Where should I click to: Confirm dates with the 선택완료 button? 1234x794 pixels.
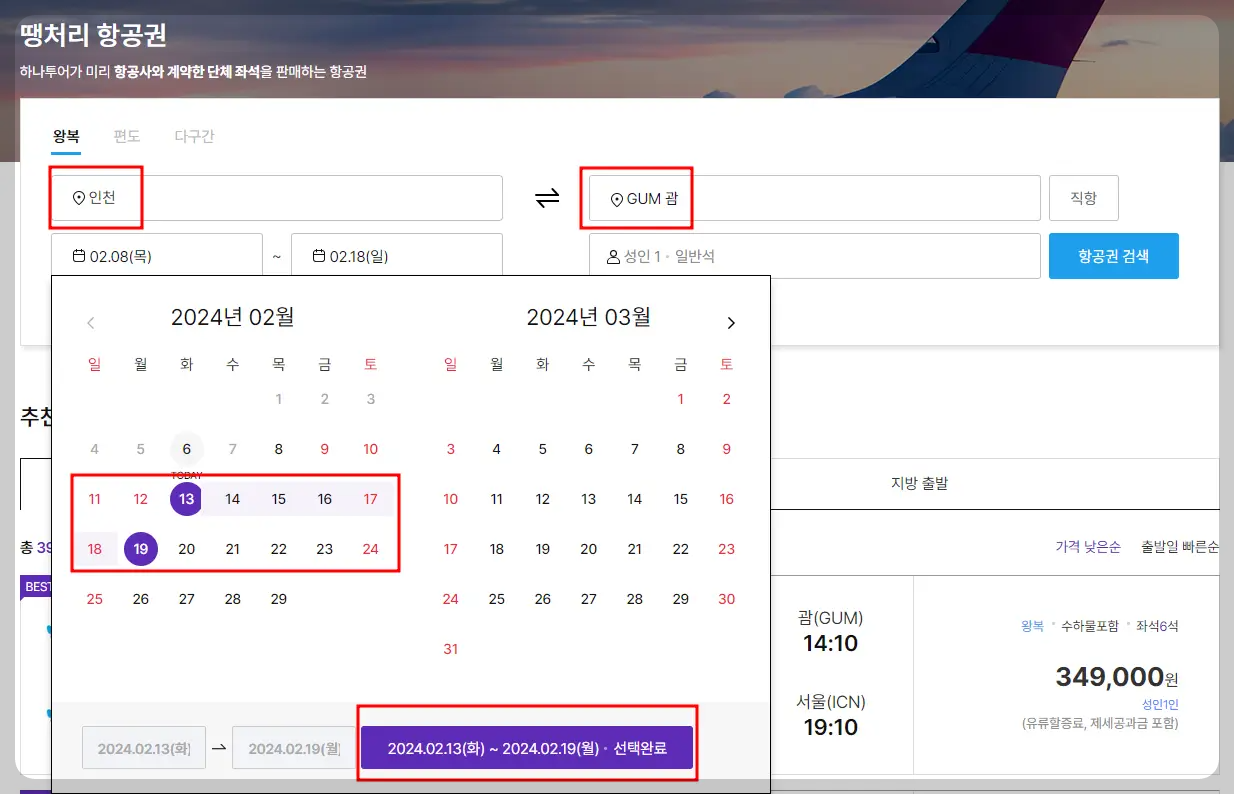[527, 746]
